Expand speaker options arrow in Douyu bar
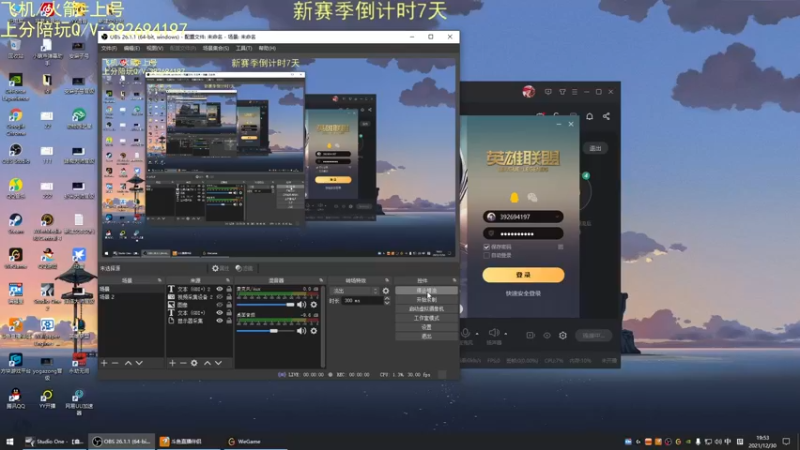 tap(506, 334)
